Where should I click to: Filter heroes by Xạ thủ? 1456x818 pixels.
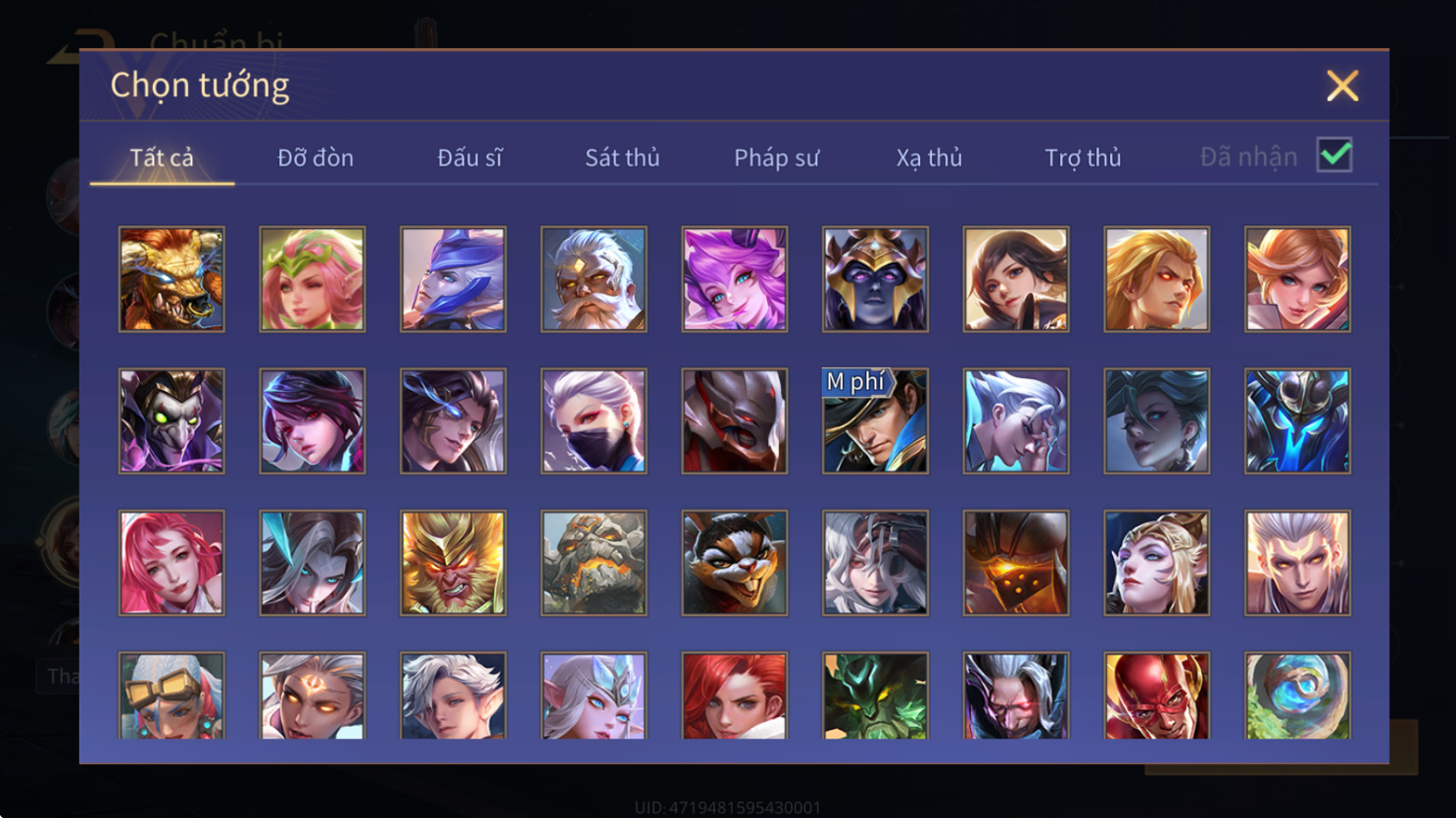point(929,158)
